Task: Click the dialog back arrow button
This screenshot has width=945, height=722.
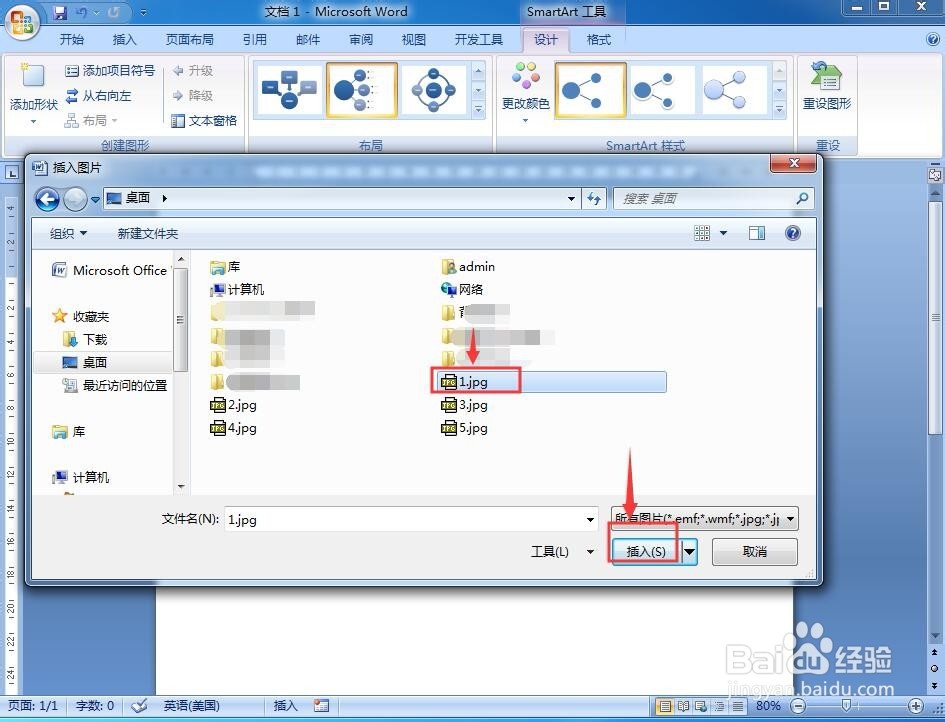Action: point(47,199)
